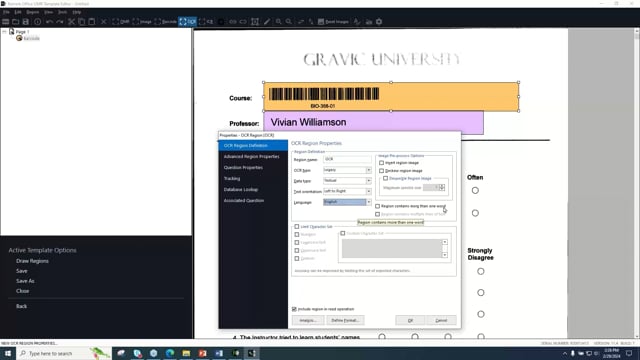Image resolution: width=640 pixels, height=360 pixels.
Task: Click the Redo arrow in toolbar
Action: [x=60, y=22]
